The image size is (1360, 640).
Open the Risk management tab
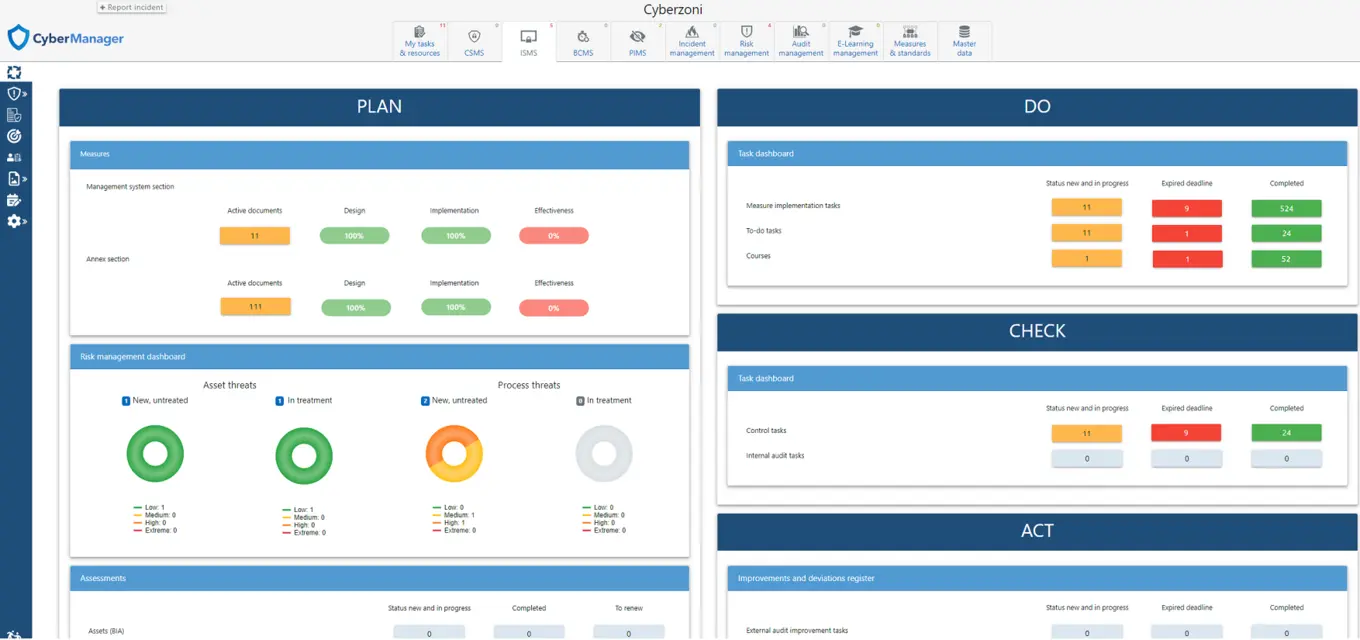747,42
